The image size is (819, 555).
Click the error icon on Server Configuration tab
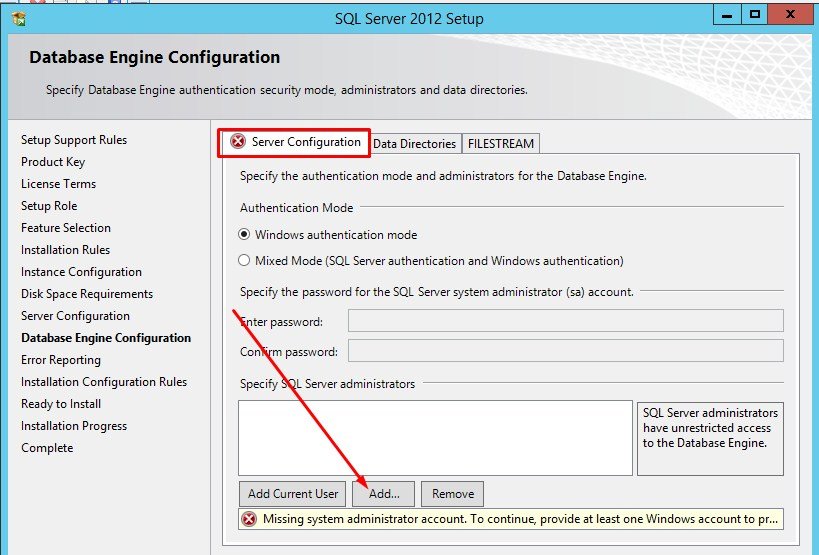(x=238, y=141)
